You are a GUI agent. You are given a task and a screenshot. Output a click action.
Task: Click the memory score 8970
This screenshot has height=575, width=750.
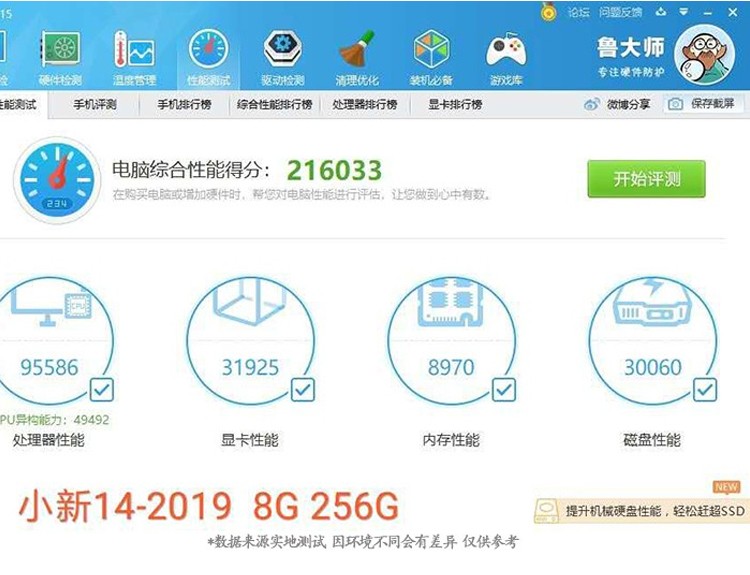(451, 367)
